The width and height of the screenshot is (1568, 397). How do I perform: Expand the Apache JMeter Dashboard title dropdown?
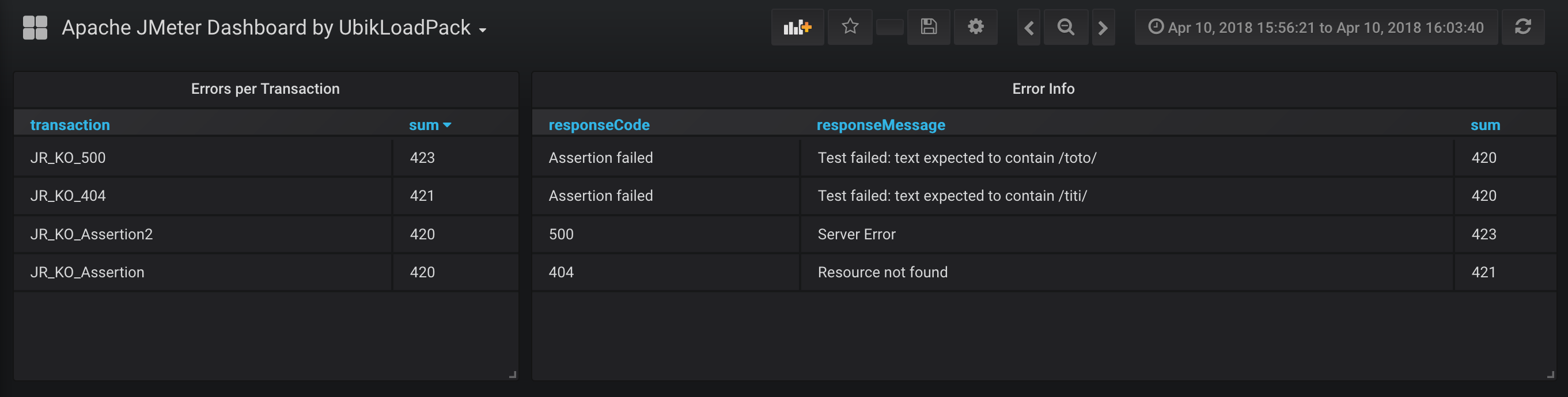pos(273,28)
